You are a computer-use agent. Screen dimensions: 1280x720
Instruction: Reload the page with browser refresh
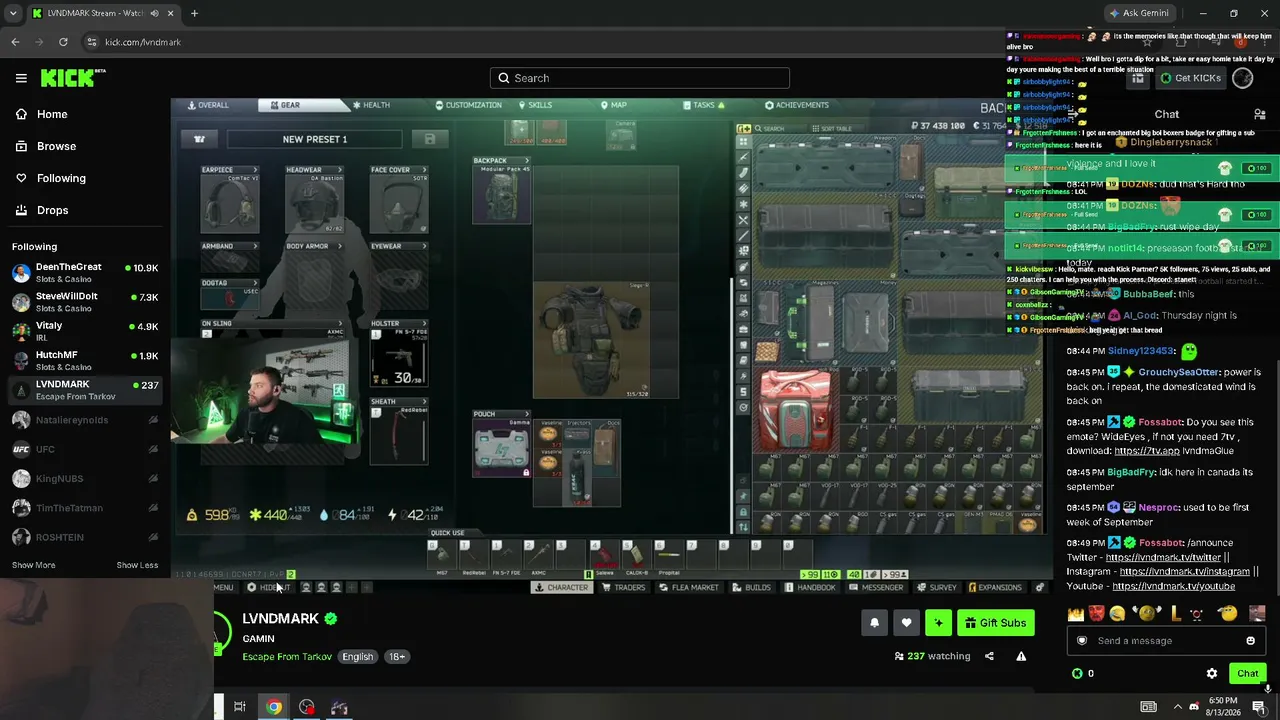tap(63, 42)
